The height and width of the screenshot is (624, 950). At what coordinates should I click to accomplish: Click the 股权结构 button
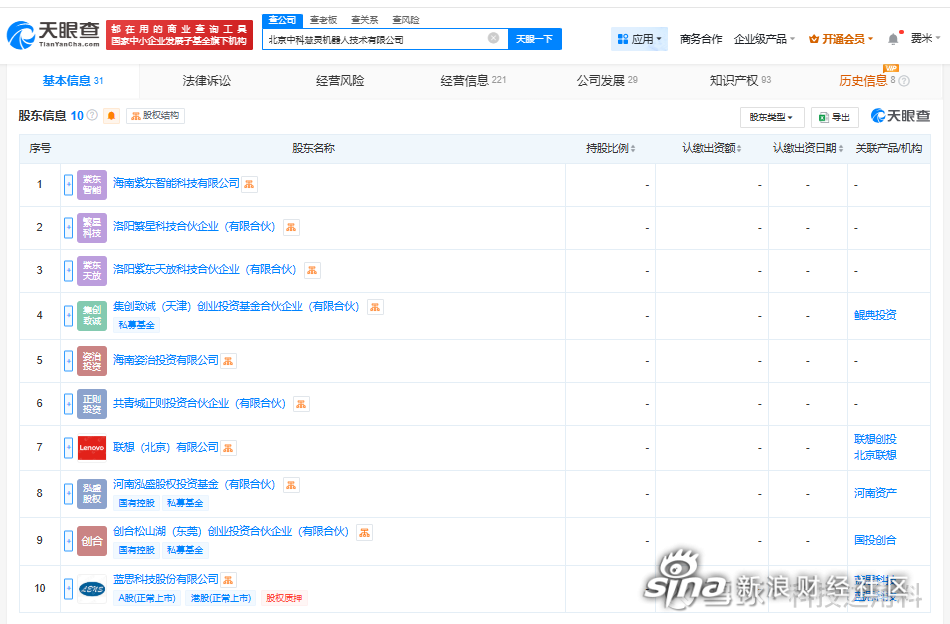coord(155,116)
